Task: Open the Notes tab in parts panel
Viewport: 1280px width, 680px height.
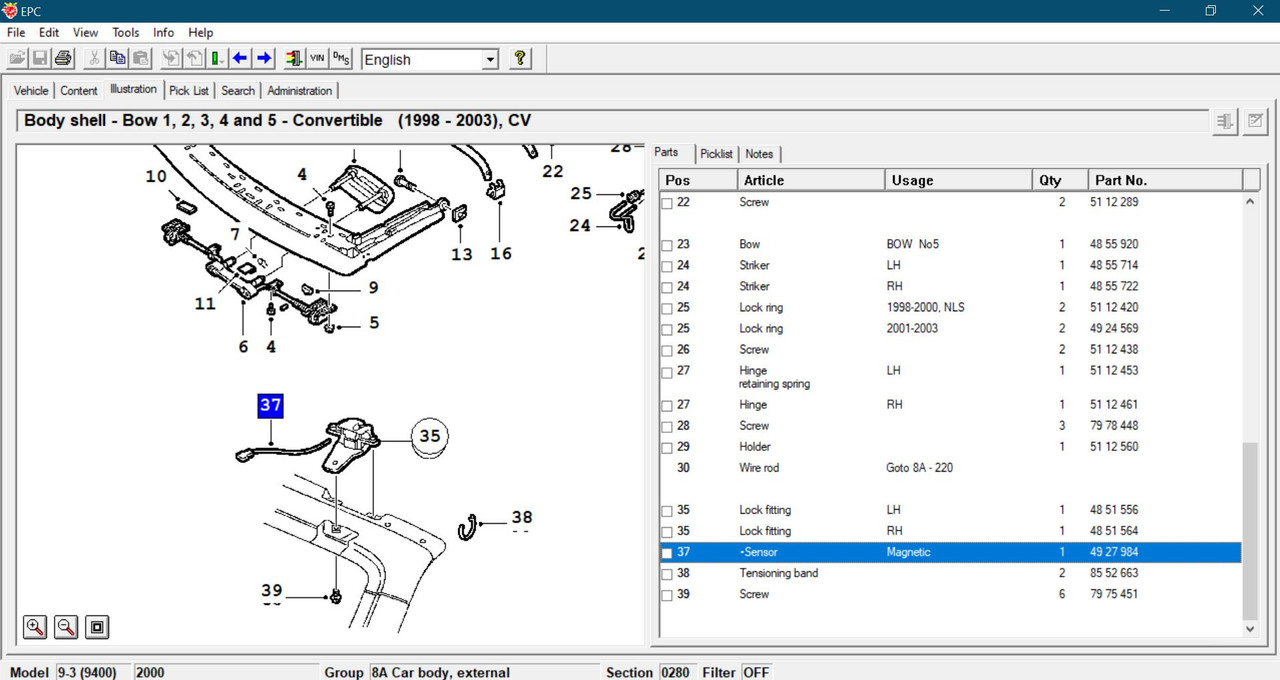Action: point(759,154)
